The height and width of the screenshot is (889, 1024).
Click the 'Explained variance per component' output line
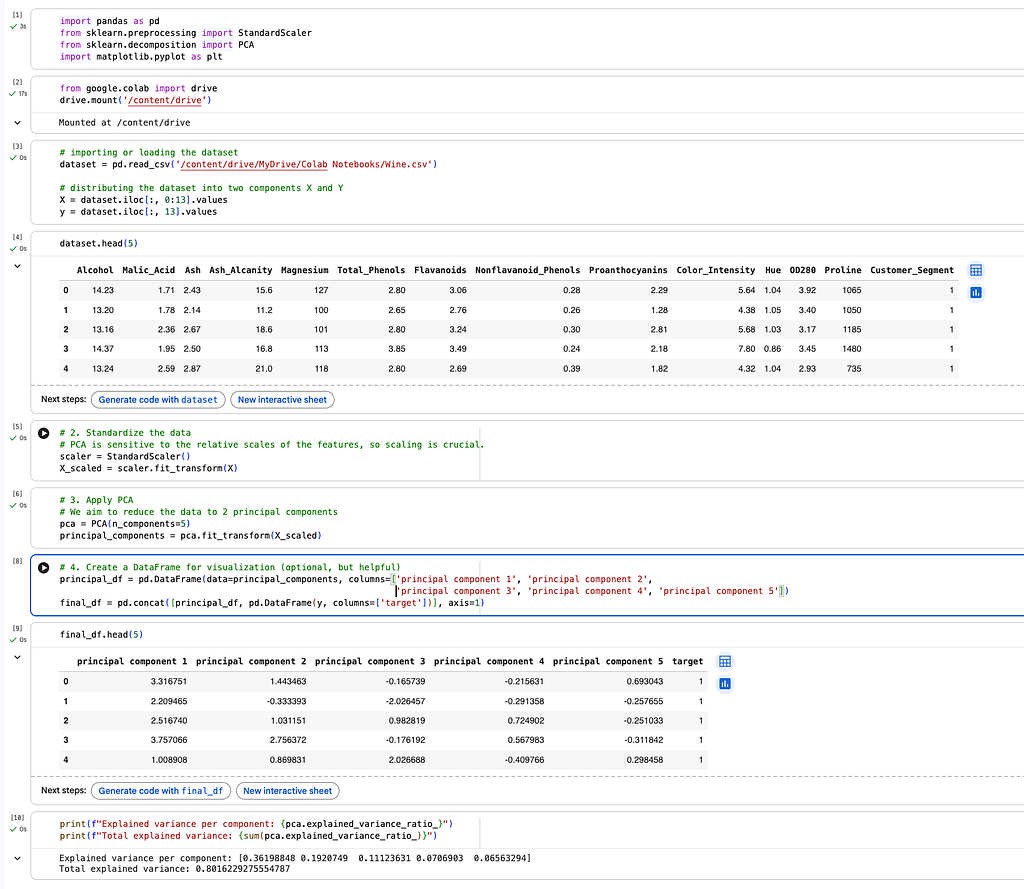pyautogui.click(x=295, y=858)
